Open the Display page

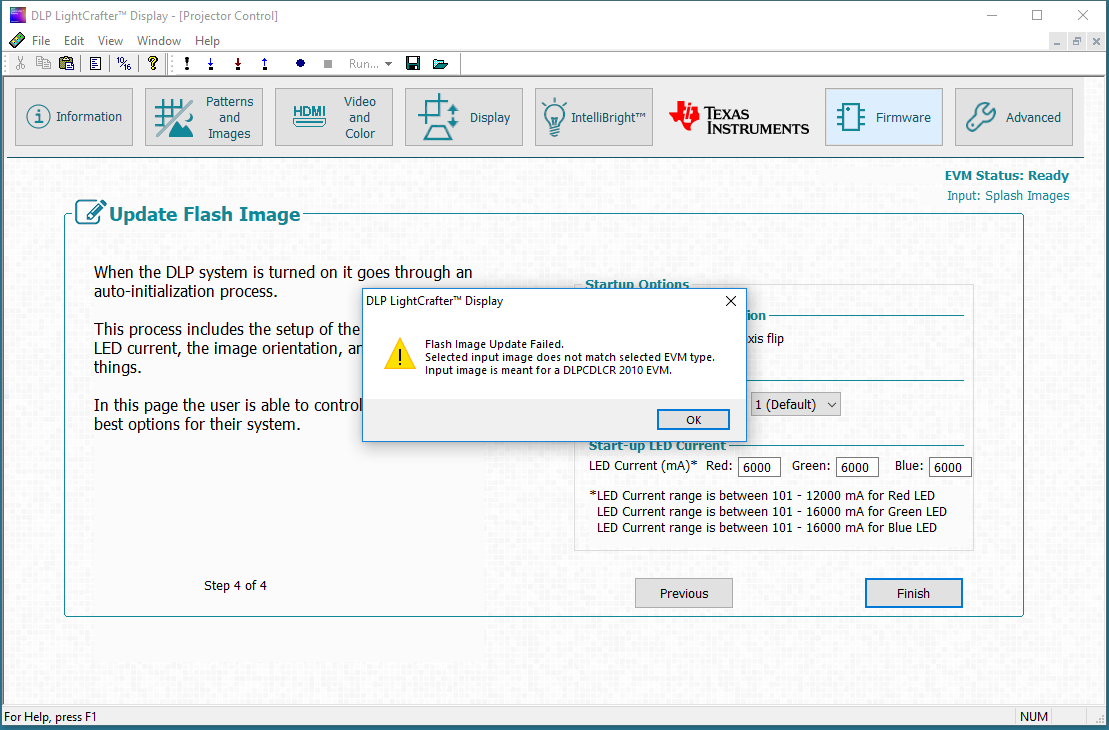coord(464,117)
